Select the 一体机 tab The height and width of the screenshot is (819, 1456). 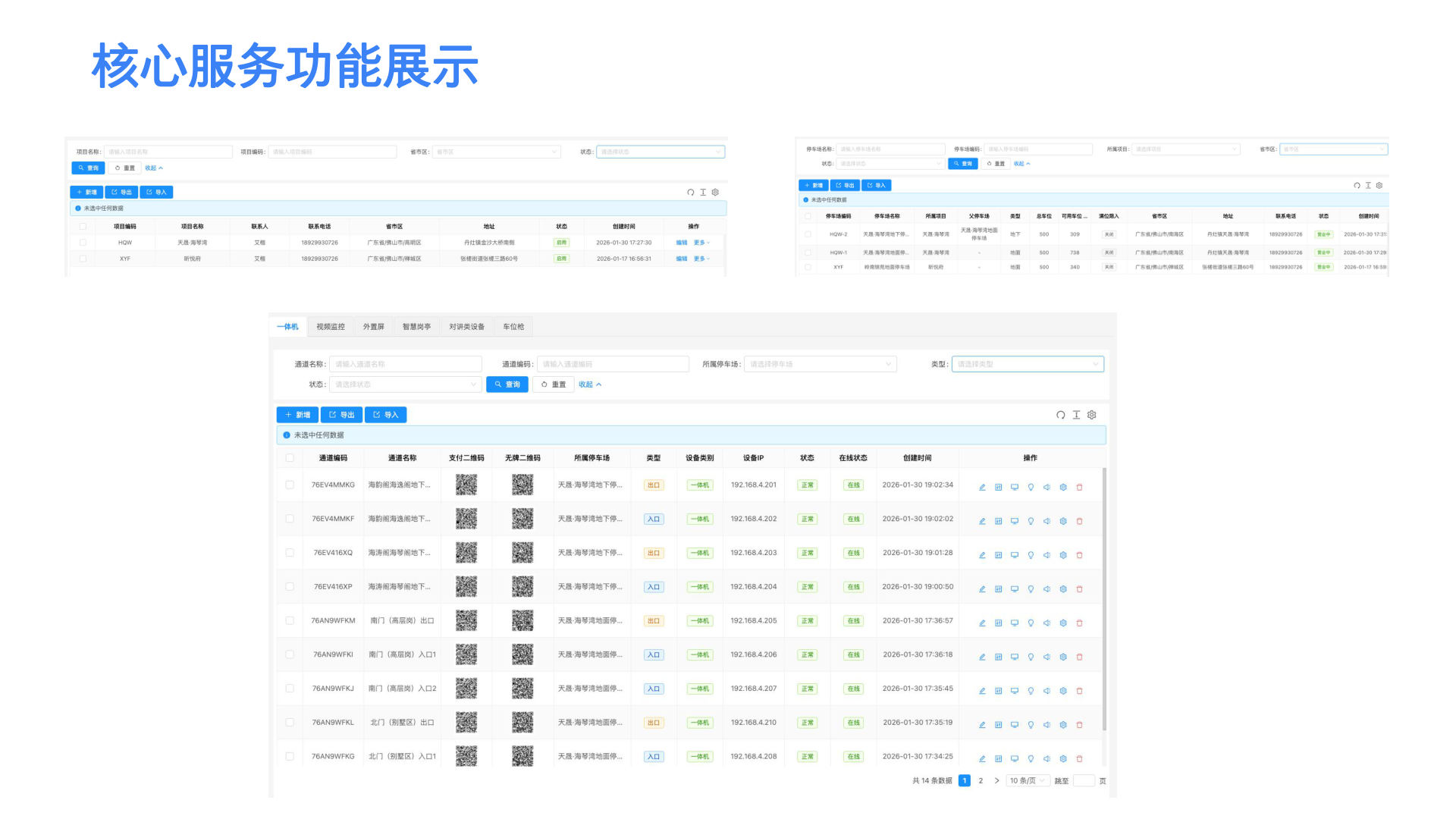[287, 327]
